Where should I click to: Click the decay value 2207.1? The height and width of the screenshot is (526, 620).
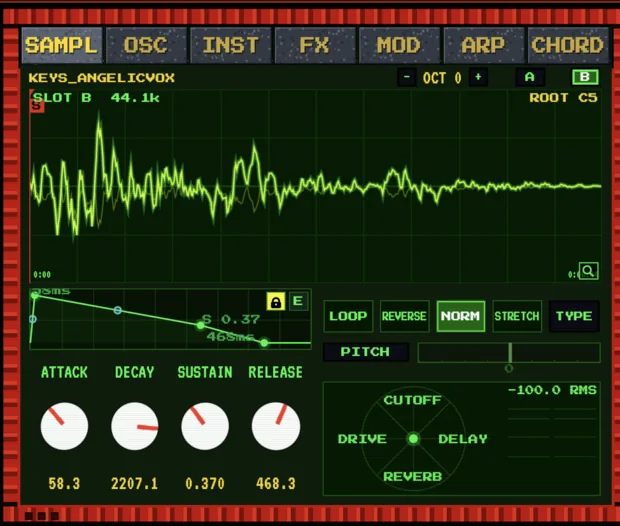pos(134,484)
